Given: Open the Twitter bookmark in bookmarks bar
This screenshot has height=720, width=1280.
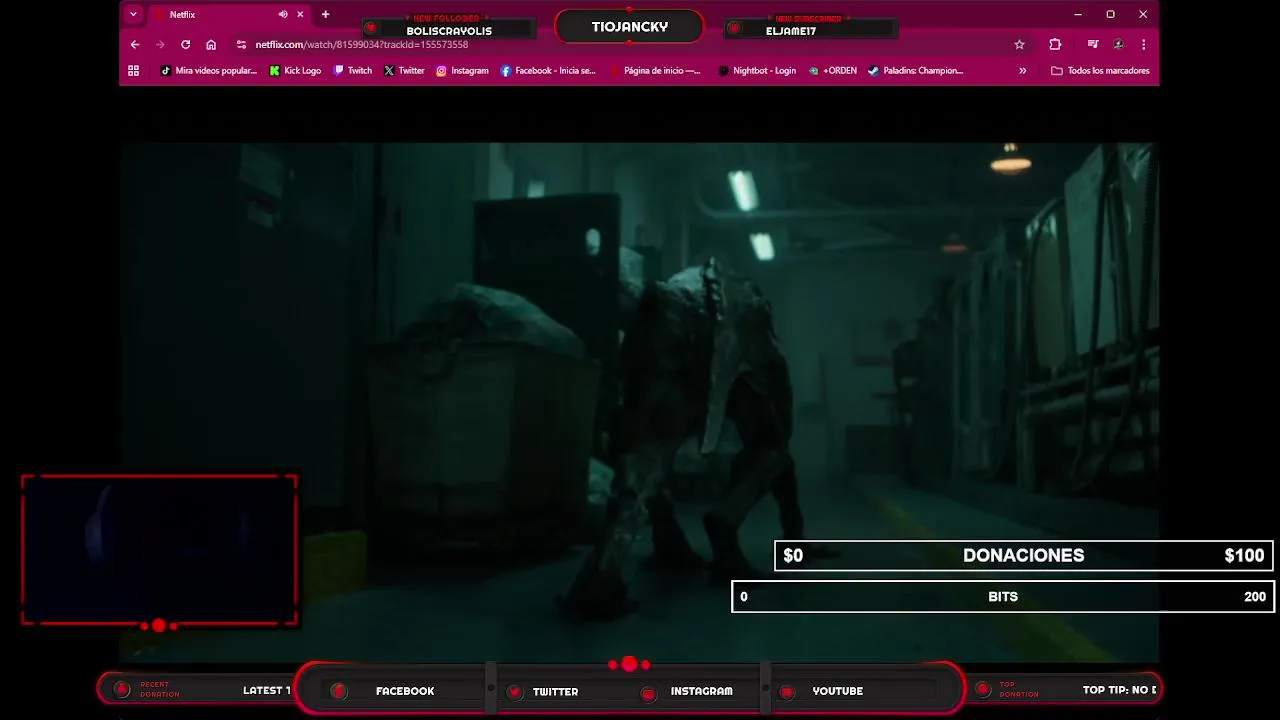Looking at the screenshot, I should tap(404, 71).
